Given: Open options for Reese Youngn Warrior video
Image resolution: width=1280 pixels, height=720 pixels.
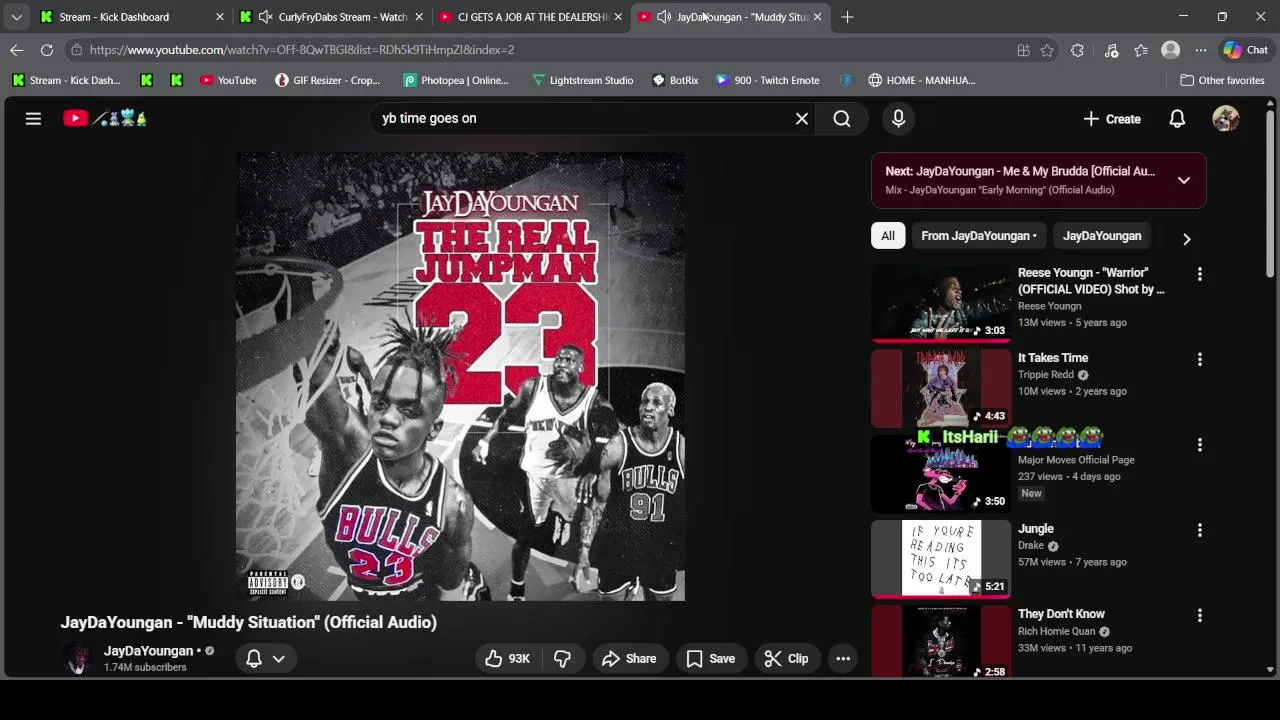Looking at the screenshot, I should [x=1199, y=273].
